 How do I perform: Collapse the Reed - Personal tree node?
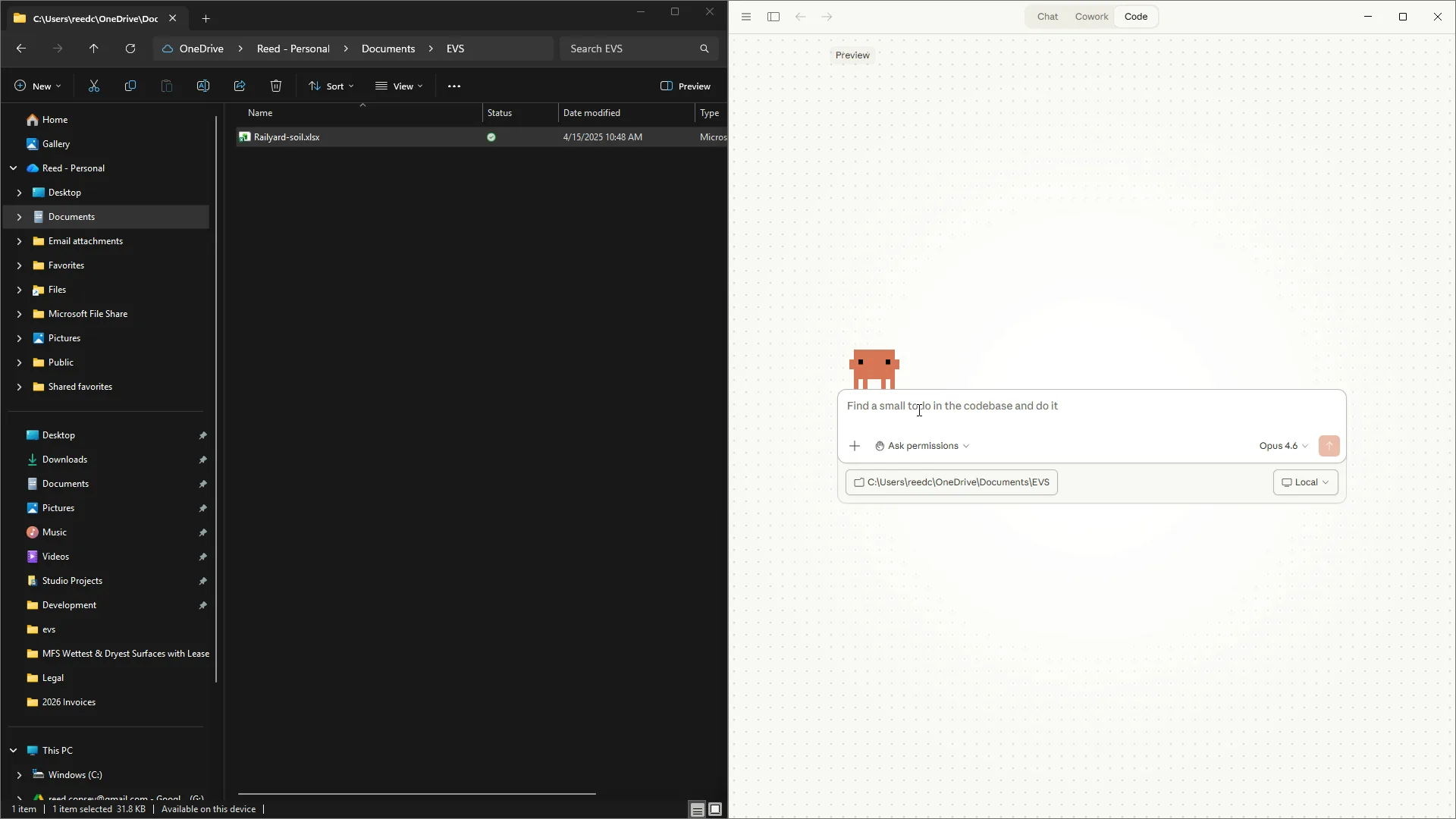13,168
